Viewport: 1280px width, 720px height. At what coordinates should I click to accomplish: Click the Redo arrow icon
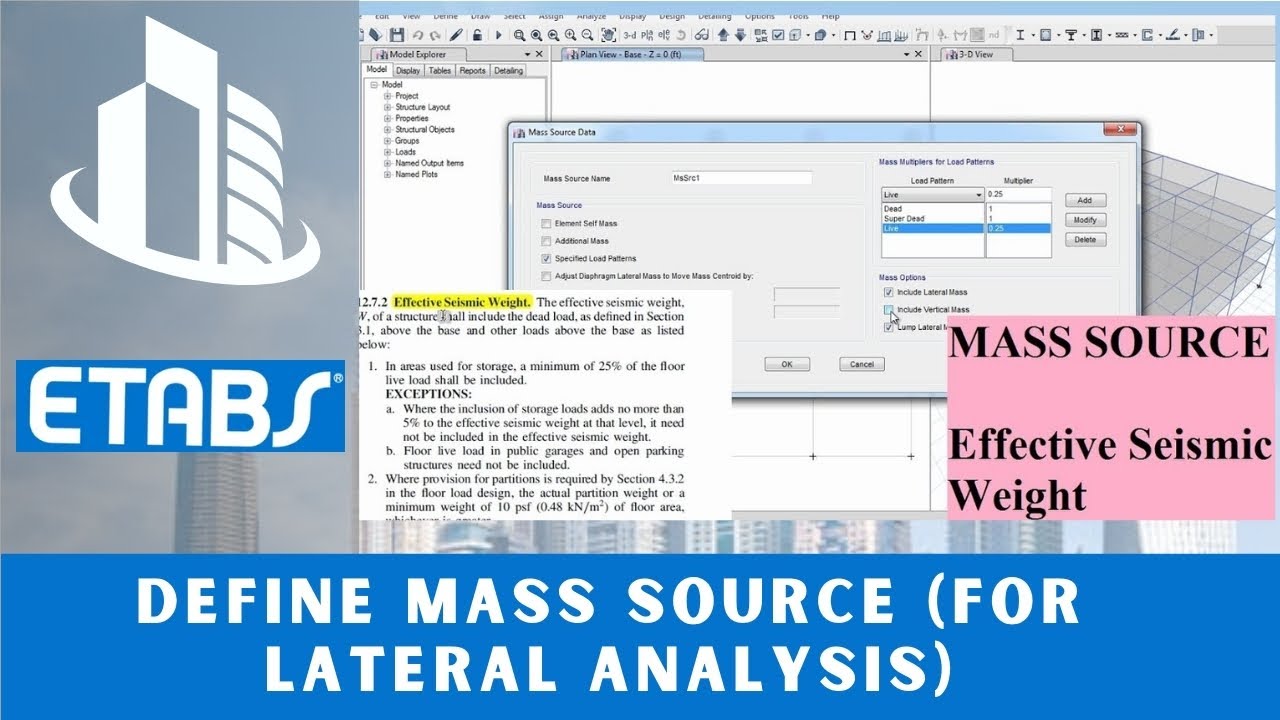[434, 35]
